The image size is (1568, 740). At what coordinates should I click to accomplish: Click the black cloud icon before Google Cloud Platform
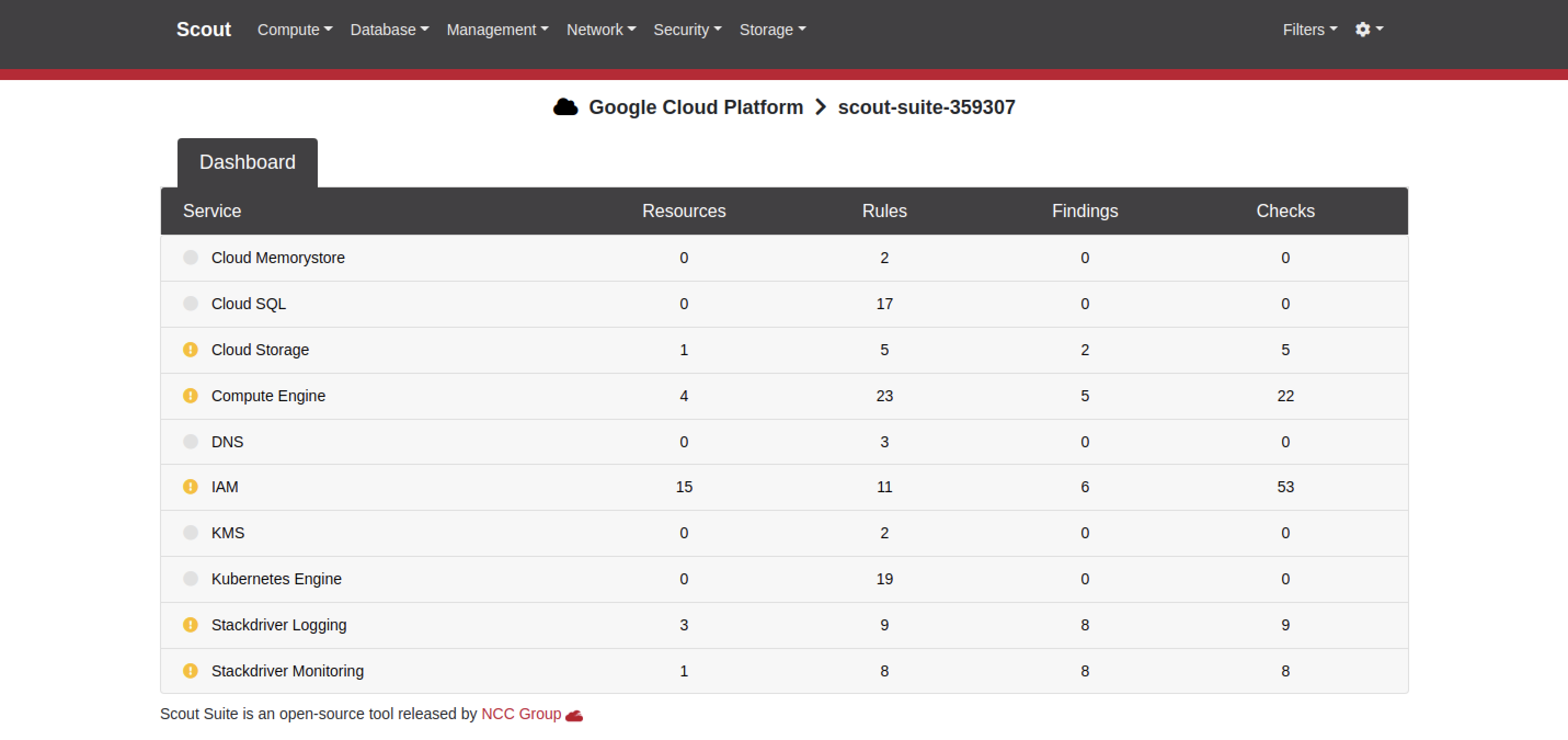[x=565, y=107]
